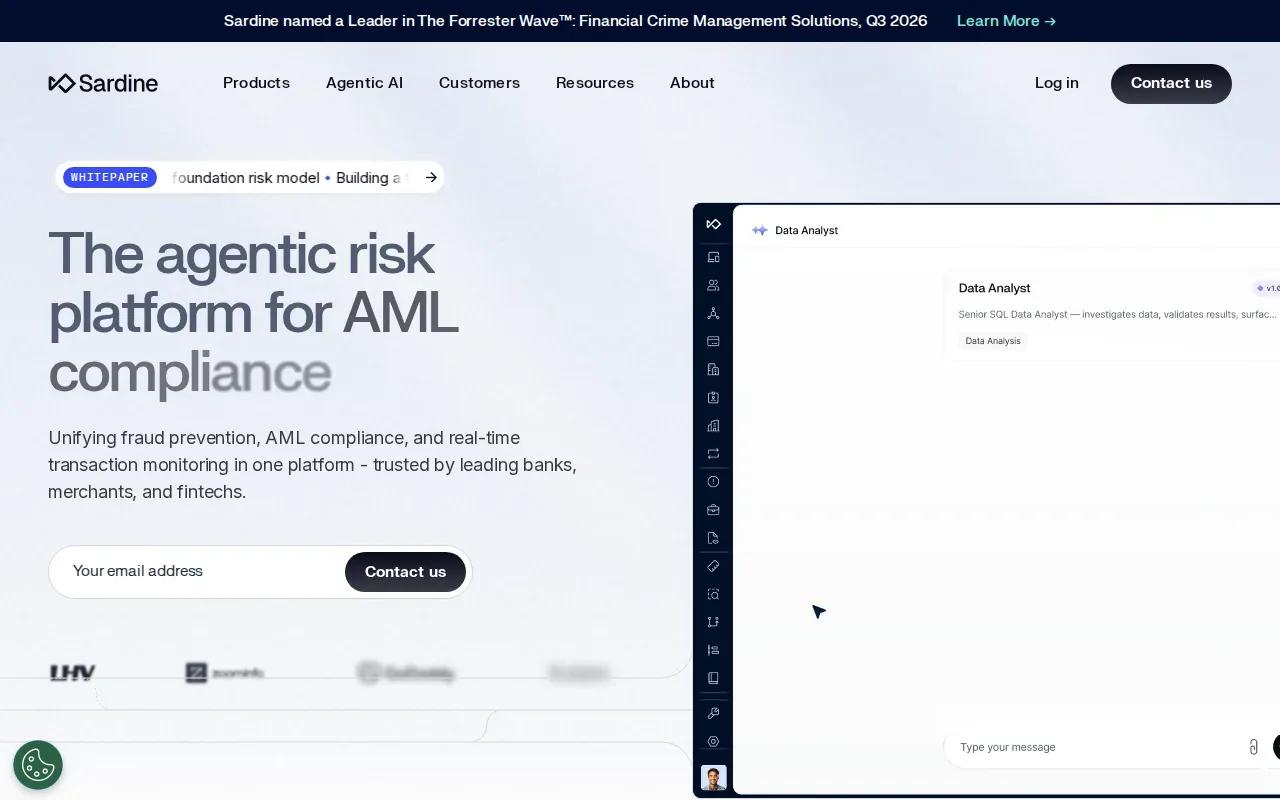Open the About menu
Image resolution: width=1280 pixels, height=800 pixels.
tap(692, 83)
